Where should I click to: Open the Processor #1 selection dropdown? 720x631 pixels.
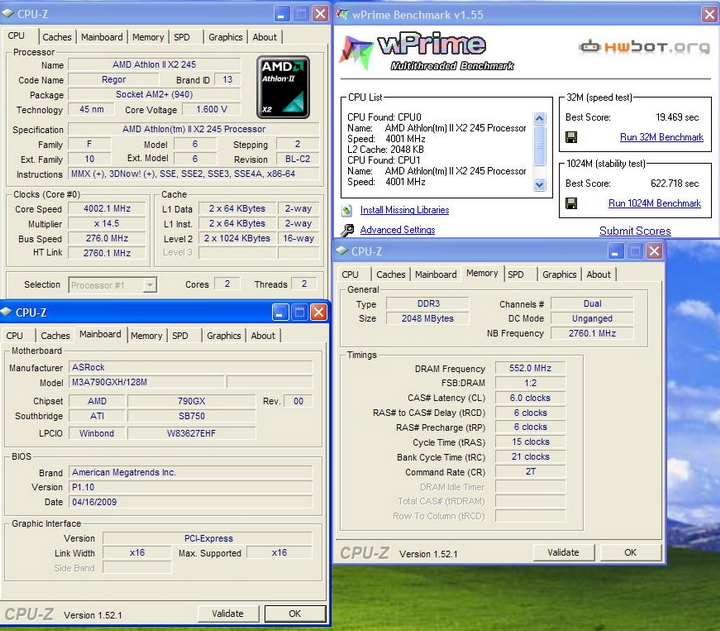pyautogui.click(x=150, y=285)
